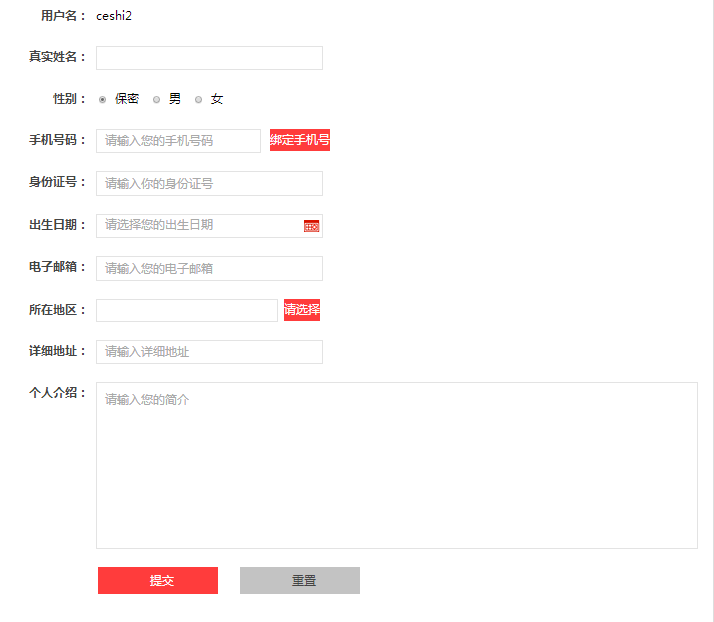The height and width of the screenshot is (622, 714).
Task: Focus the 所在地区 region box
Action: [186, 310]
